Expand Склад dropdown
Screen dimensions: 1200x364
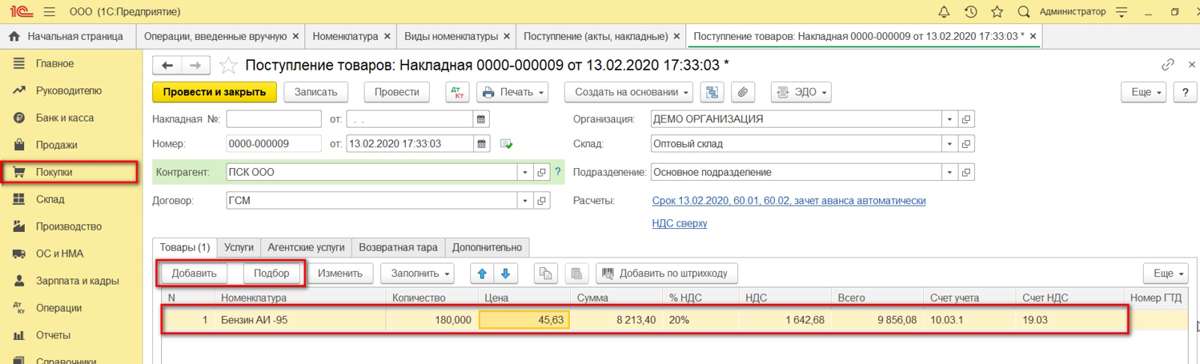pos(949,144)
